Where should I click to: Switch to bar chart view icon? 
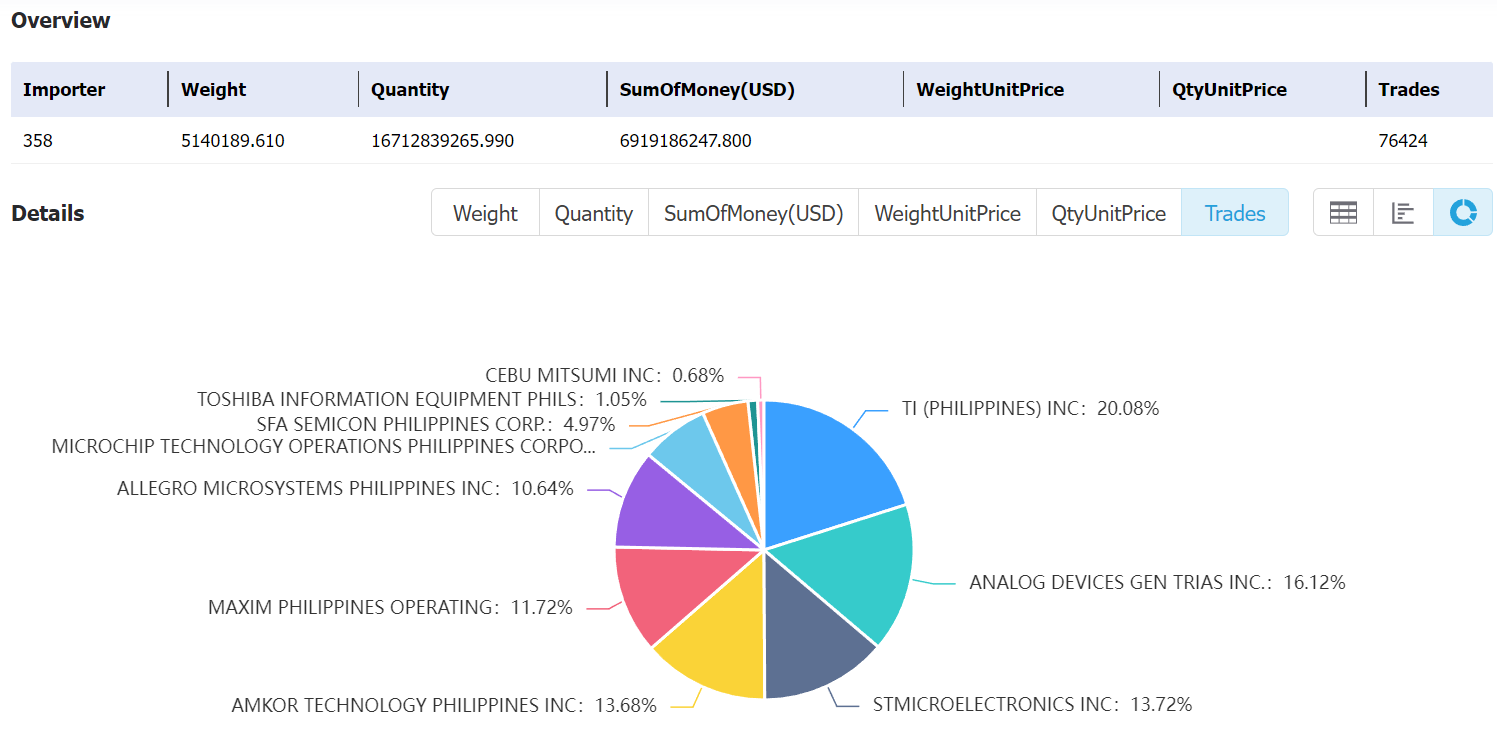click(x=1403, y=213)
